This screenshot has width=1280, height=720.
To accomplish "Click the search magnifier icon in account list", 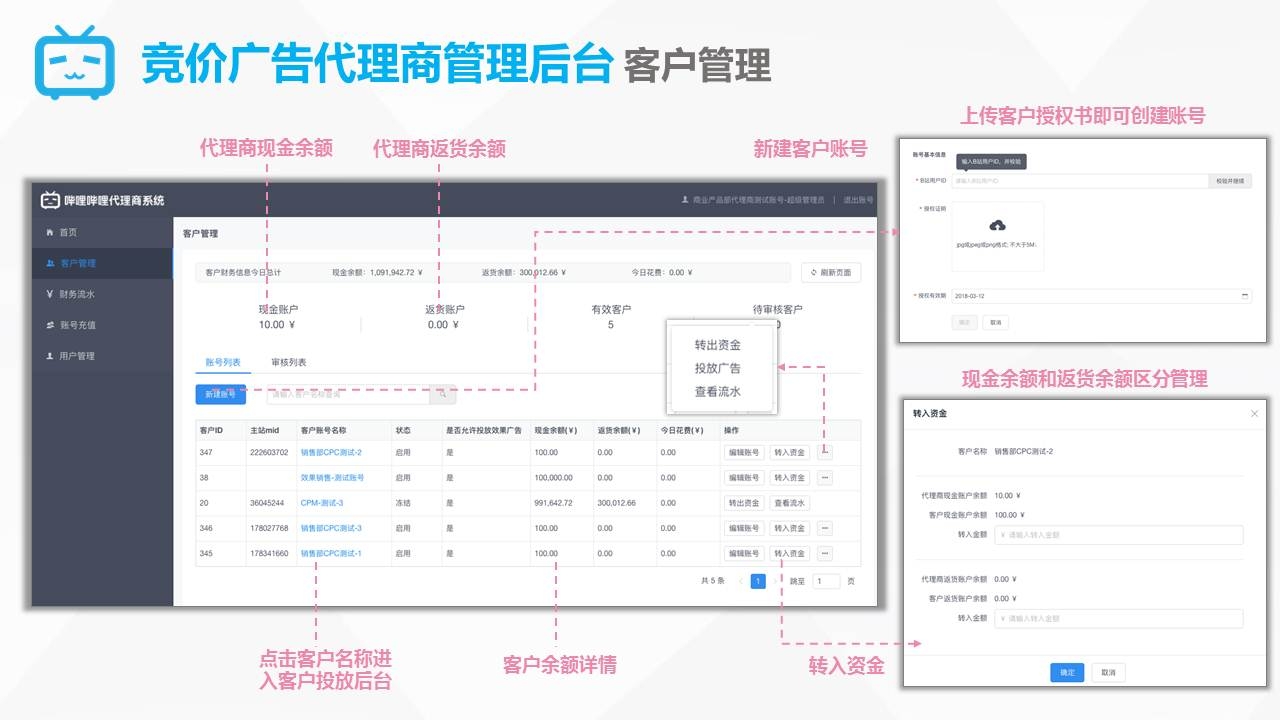I will (x=442, y=394).
